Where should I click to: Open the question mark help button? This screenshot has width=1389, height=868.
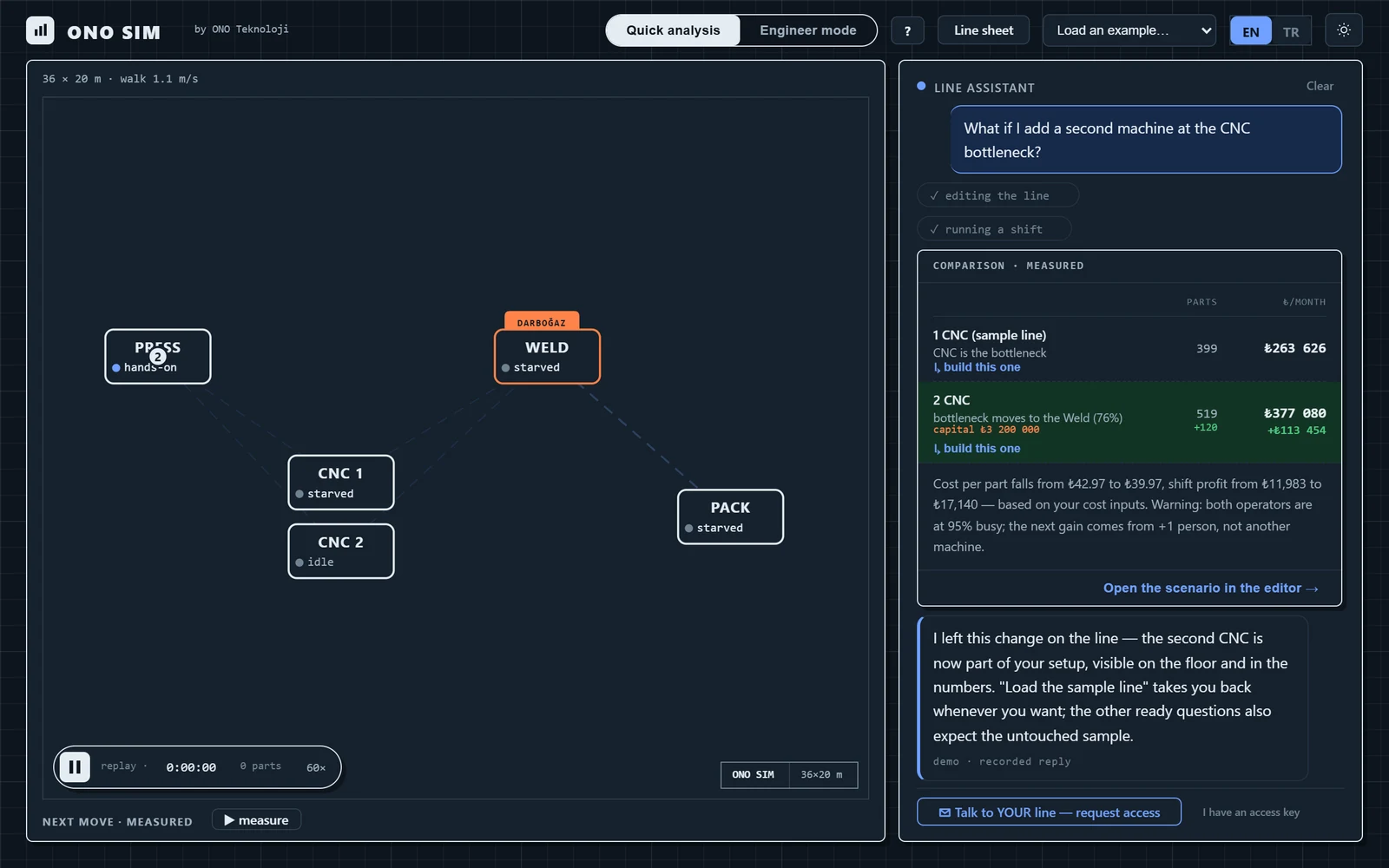(907, 30)
